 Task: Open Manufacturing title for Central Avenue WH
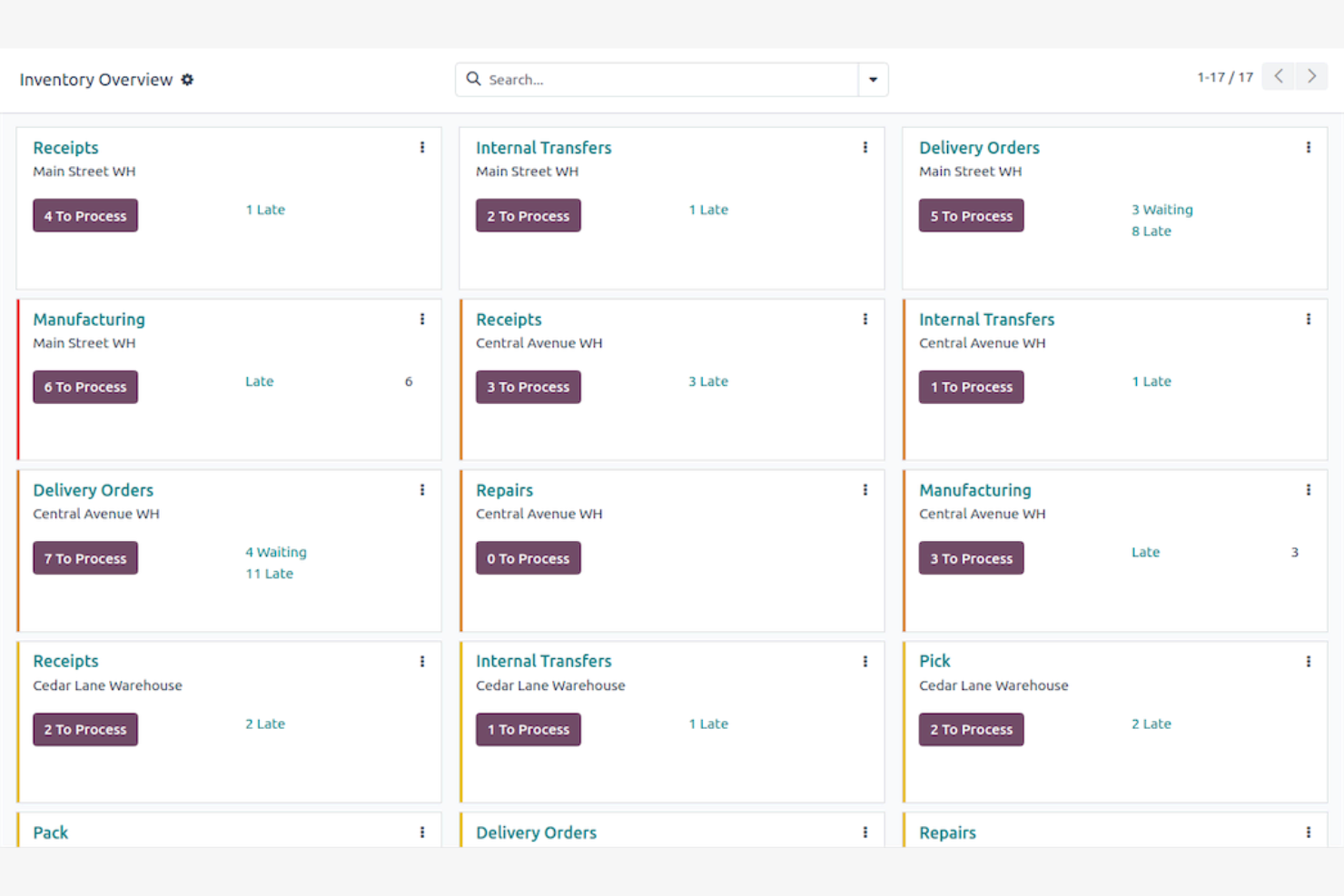pyautogui.click(x=975, y=489)
